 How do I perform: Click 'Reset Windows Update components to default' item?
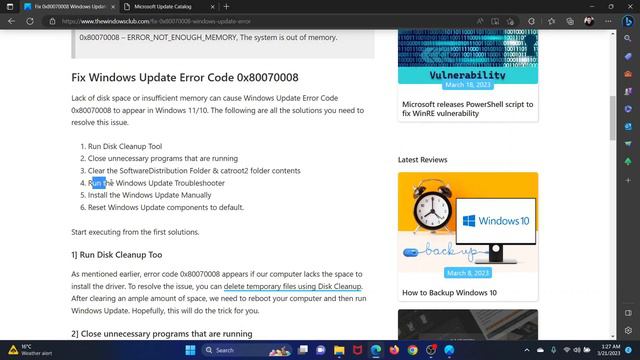tap(166, 207)
